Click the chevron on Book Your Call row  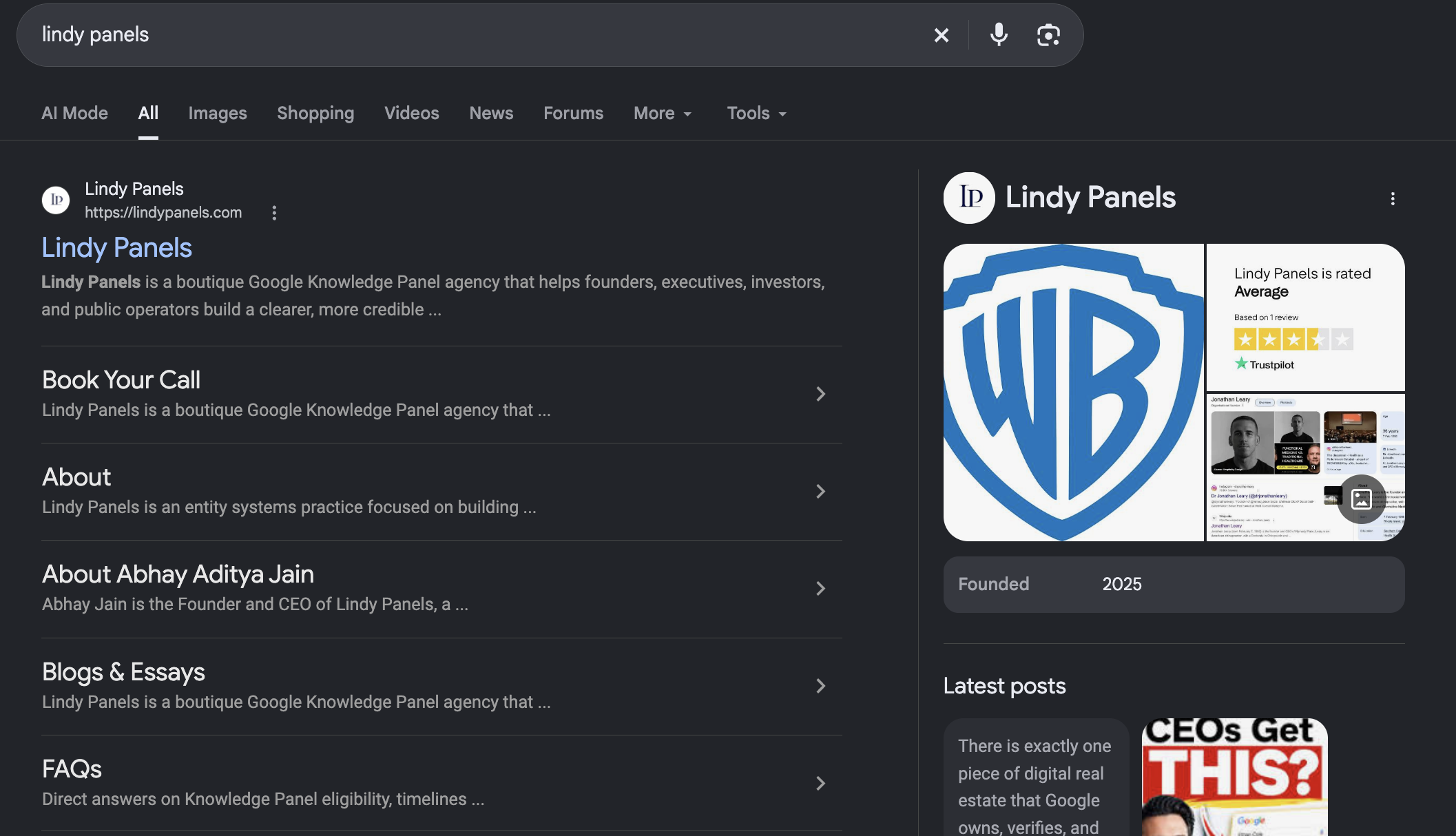[x=820, y=394]
